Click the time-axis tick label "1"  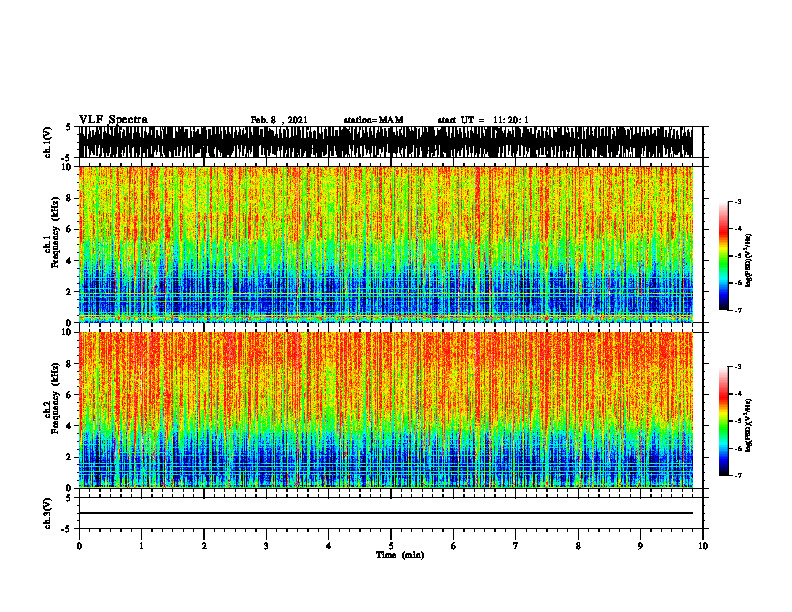coord(141,546)
